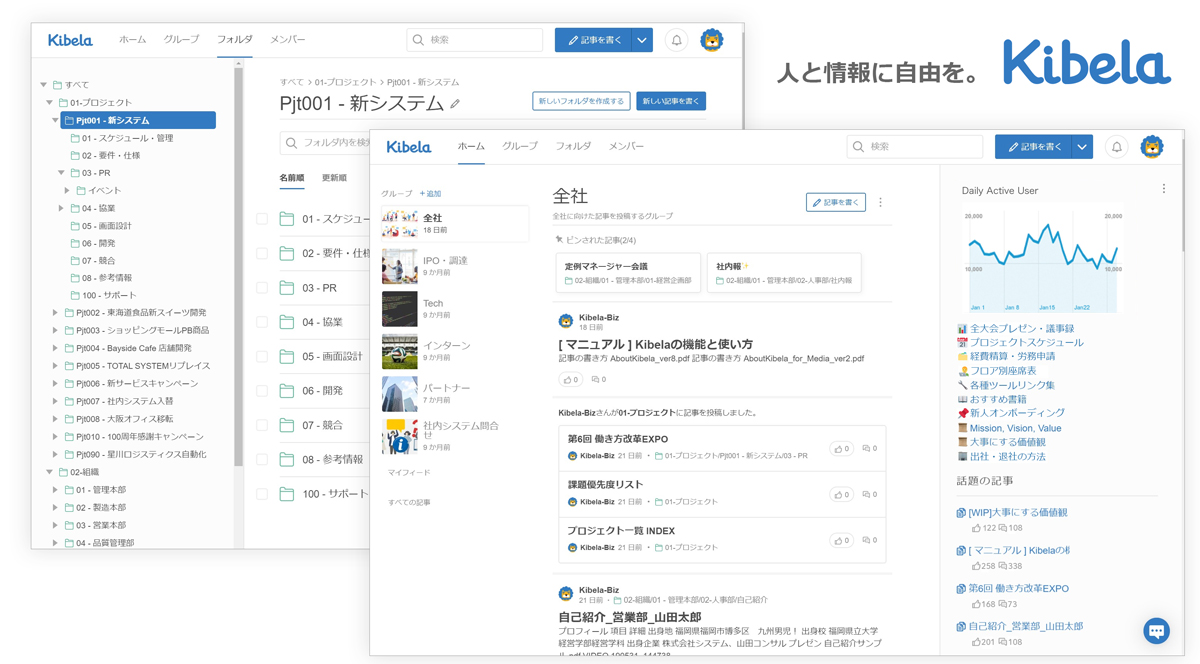The height and width of the screenshot is (664, 1200).
Task: Open the 記事を書く dropdown arrow in back window
Action: pyautogui.click(x=642, y=40)
